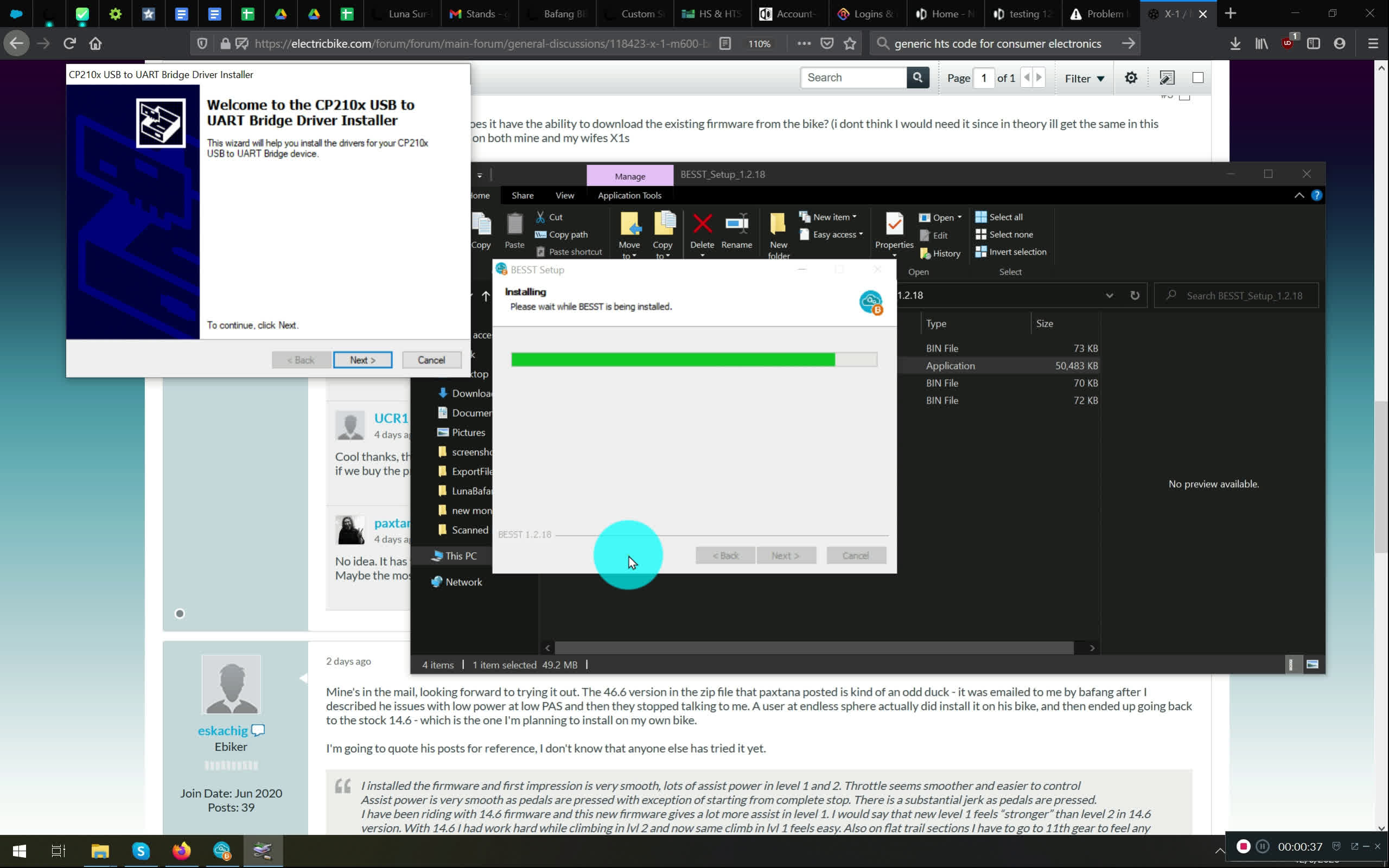Click Explorer horizontal scrollbar
The height and width of the screenshot is (868, 1389).
pos(814,648)
